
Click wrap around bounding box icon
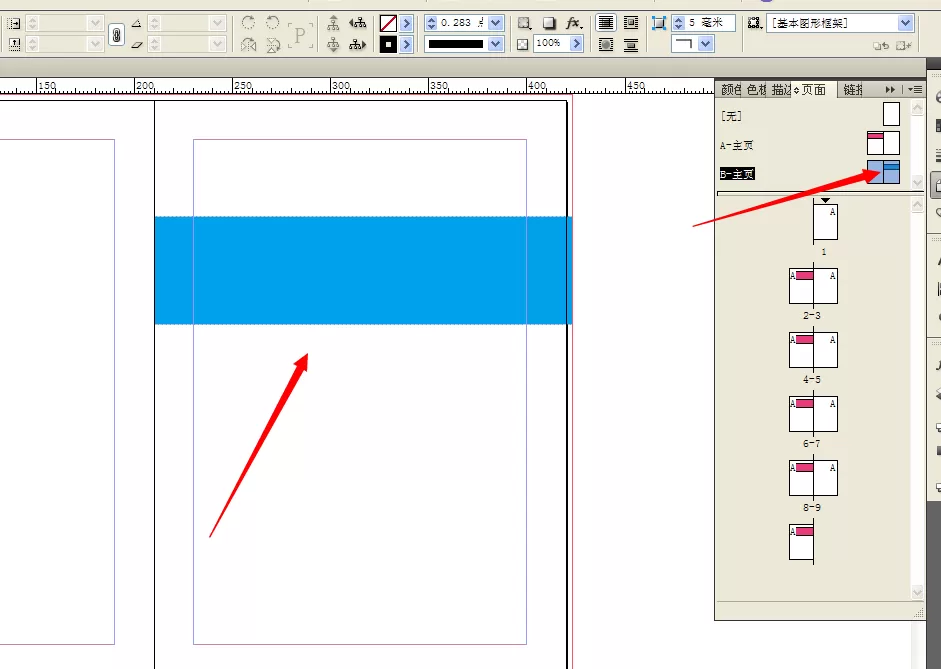click(x=631, y=23)
